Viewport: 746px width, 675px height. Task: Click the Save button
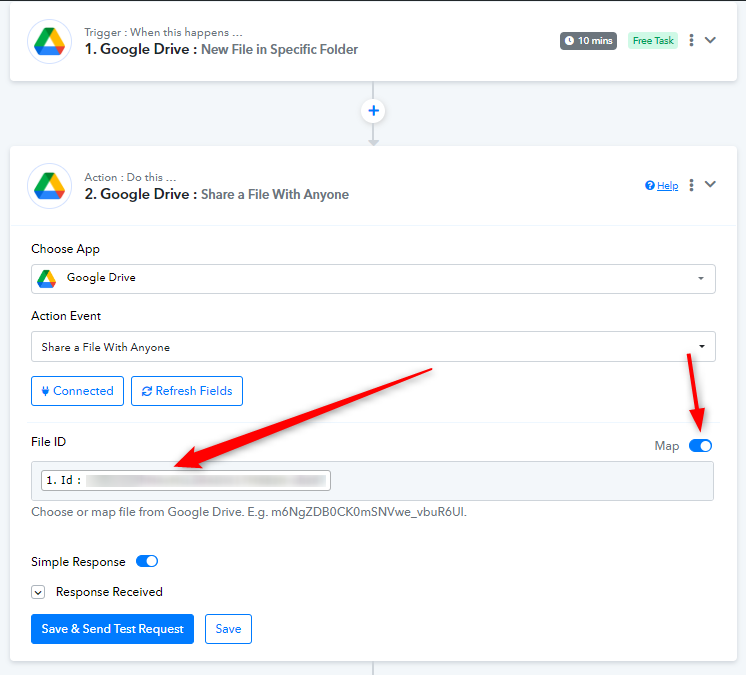[228, 629]
